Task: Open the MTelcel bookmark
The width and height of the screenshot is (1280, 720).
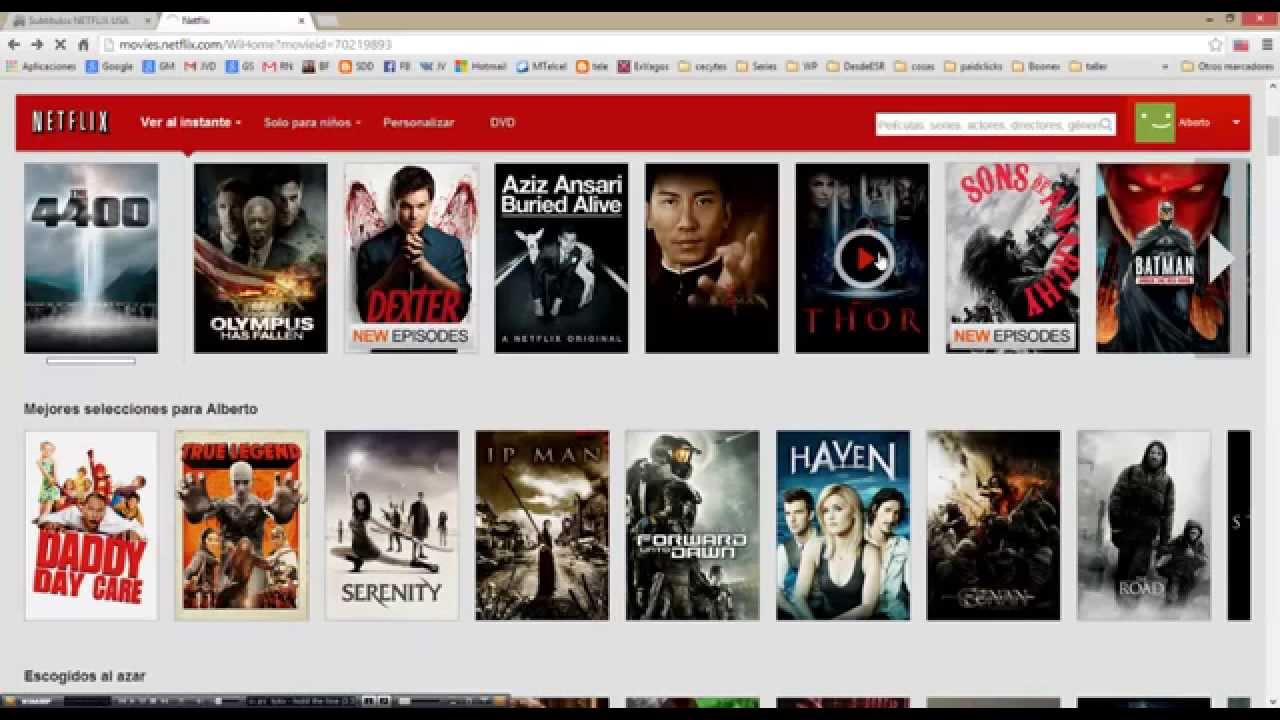Action: tap(541, 66)
